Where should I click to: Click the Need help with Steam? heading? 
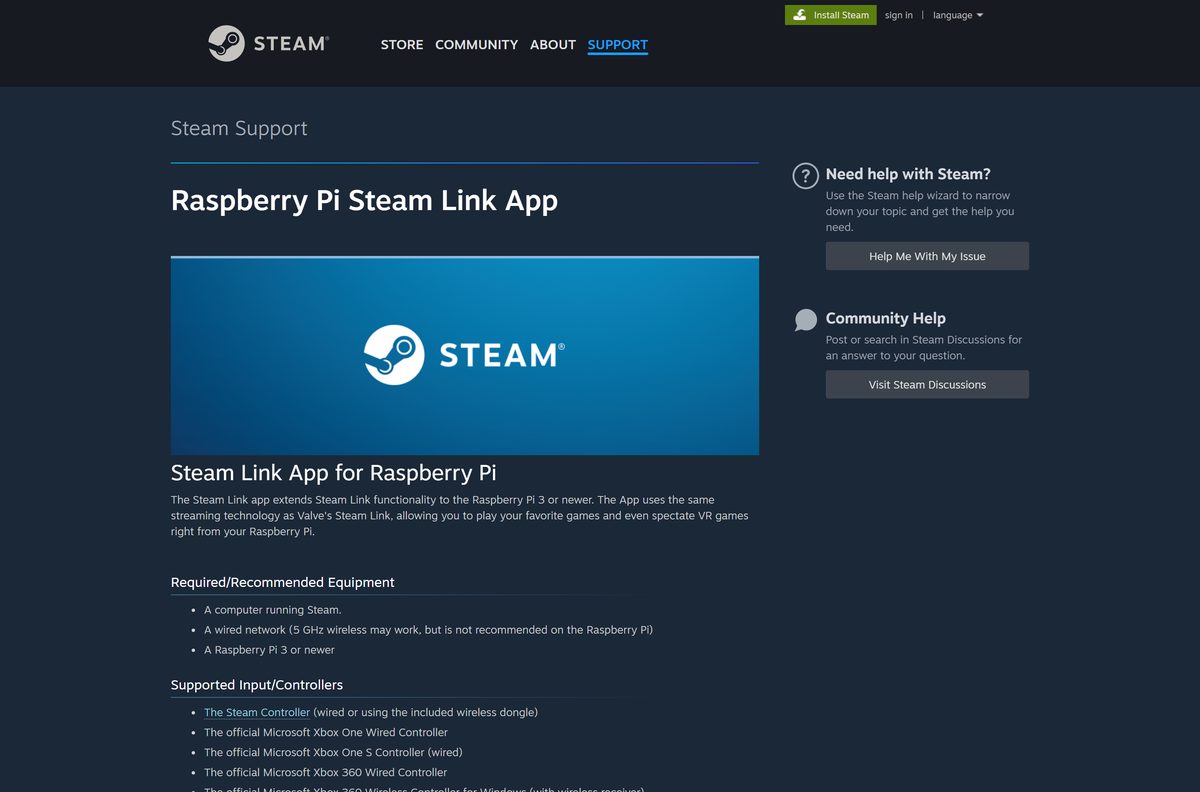click(x=908, y=174)
